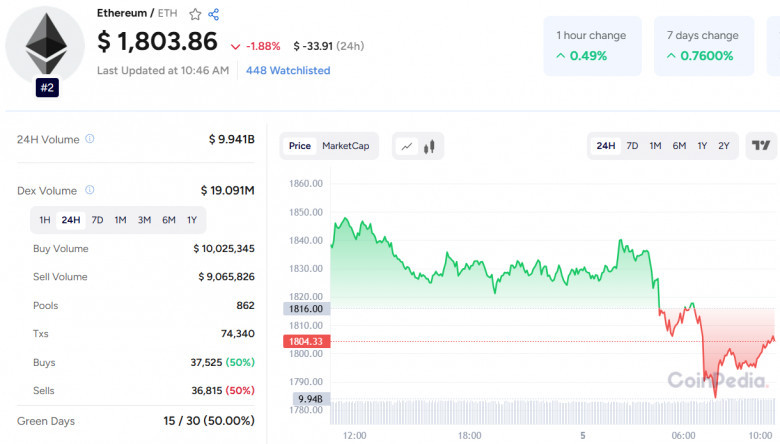The image size is (780, 444).
Task: Open 24H Volume info tooltip icon
Action: tap(90, 139)
